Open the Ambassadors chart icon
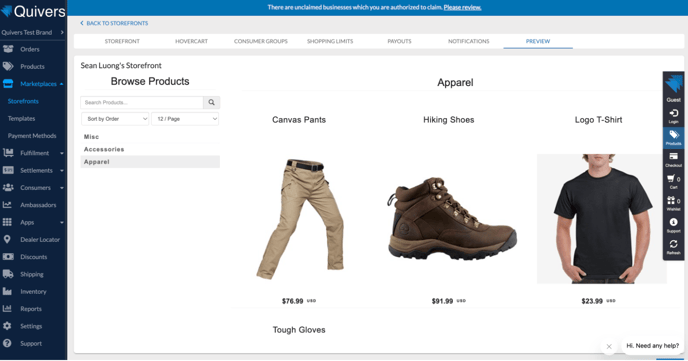Screen dimensions: 688x361 click(x=7, y=205)
